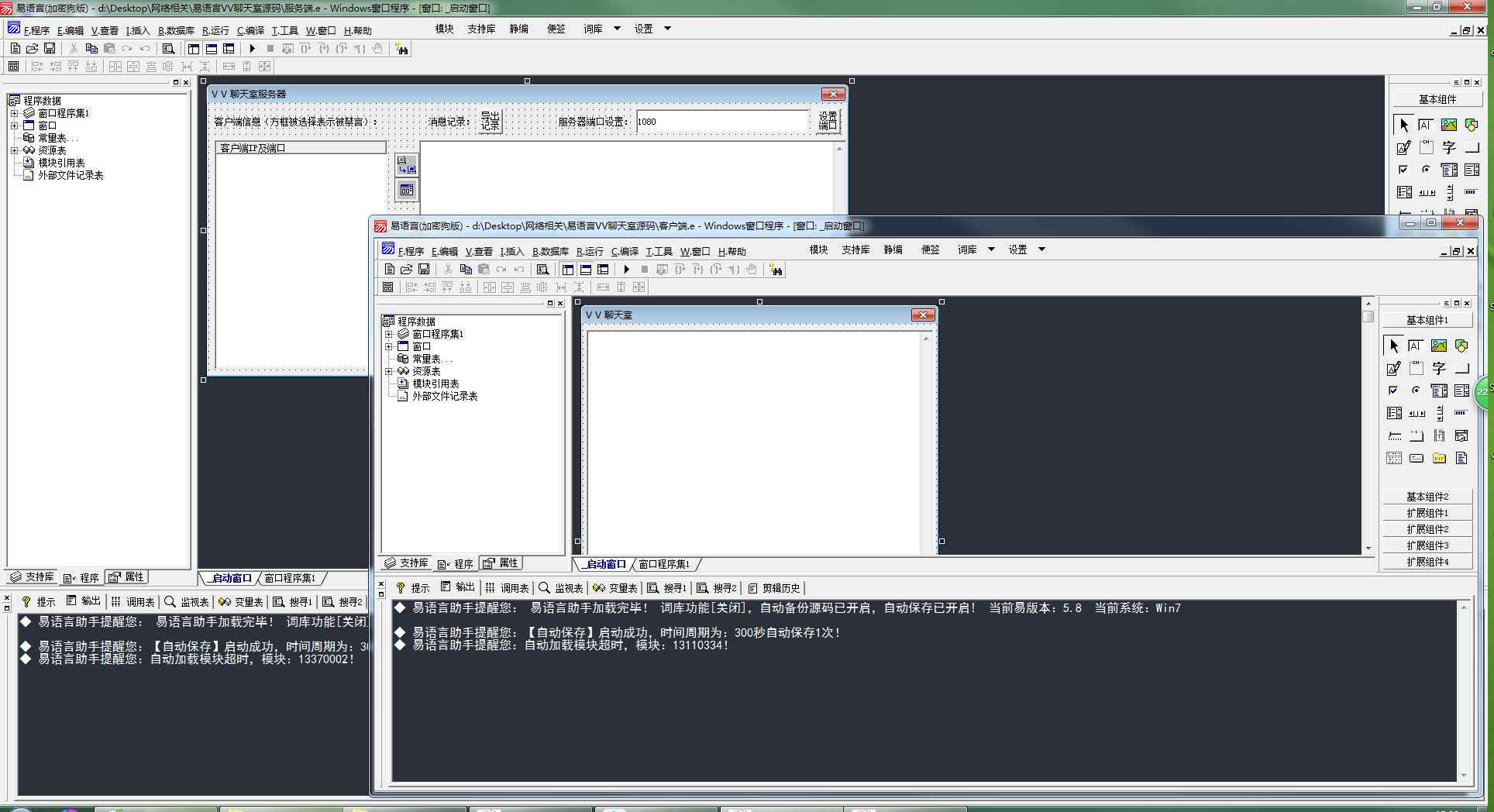Viewport: 1494px width, 812px height.
Task: Click vertical scrollbar of client design area
Action: pyautogui.click(x=1368, y=425)
